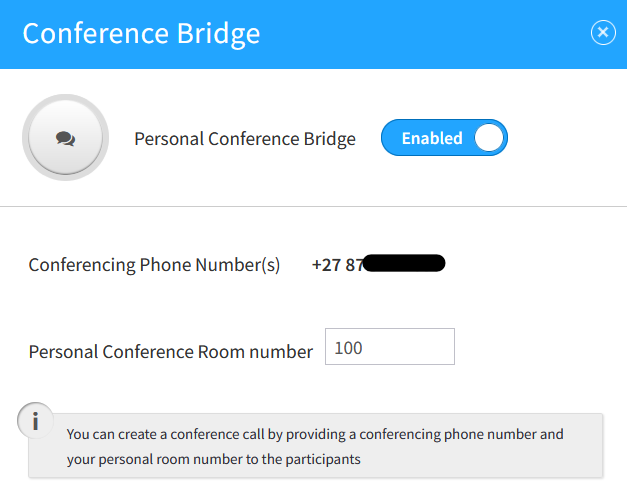
Task: Click the white knob on the Enabled switch
Action: [x=488, y=138]
